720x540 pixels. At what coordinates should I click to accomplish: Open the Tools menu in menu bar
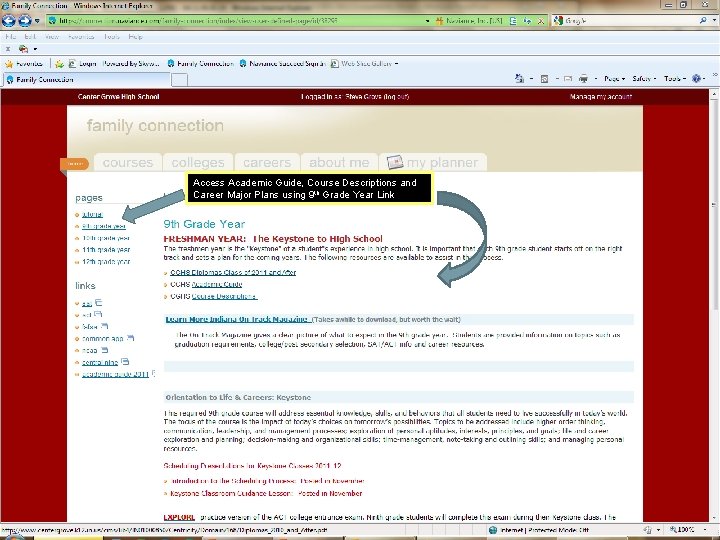point(112,37)
